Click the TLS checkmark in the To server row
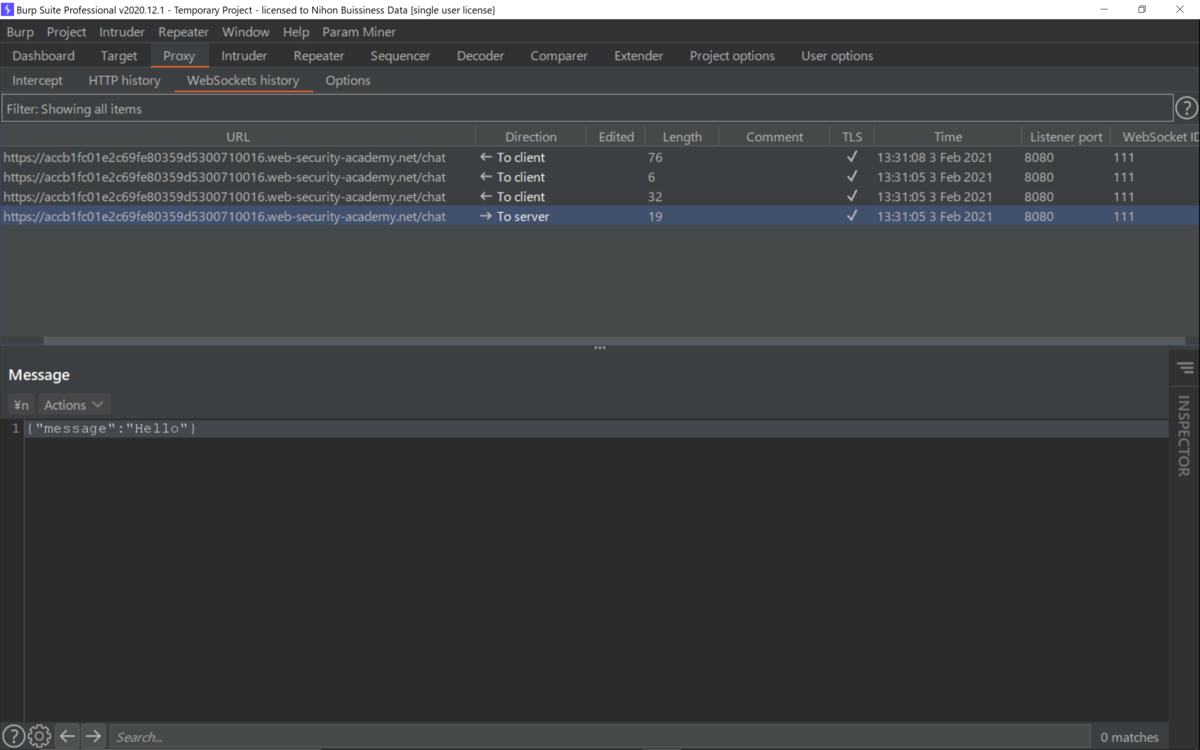 pos(852,216)
